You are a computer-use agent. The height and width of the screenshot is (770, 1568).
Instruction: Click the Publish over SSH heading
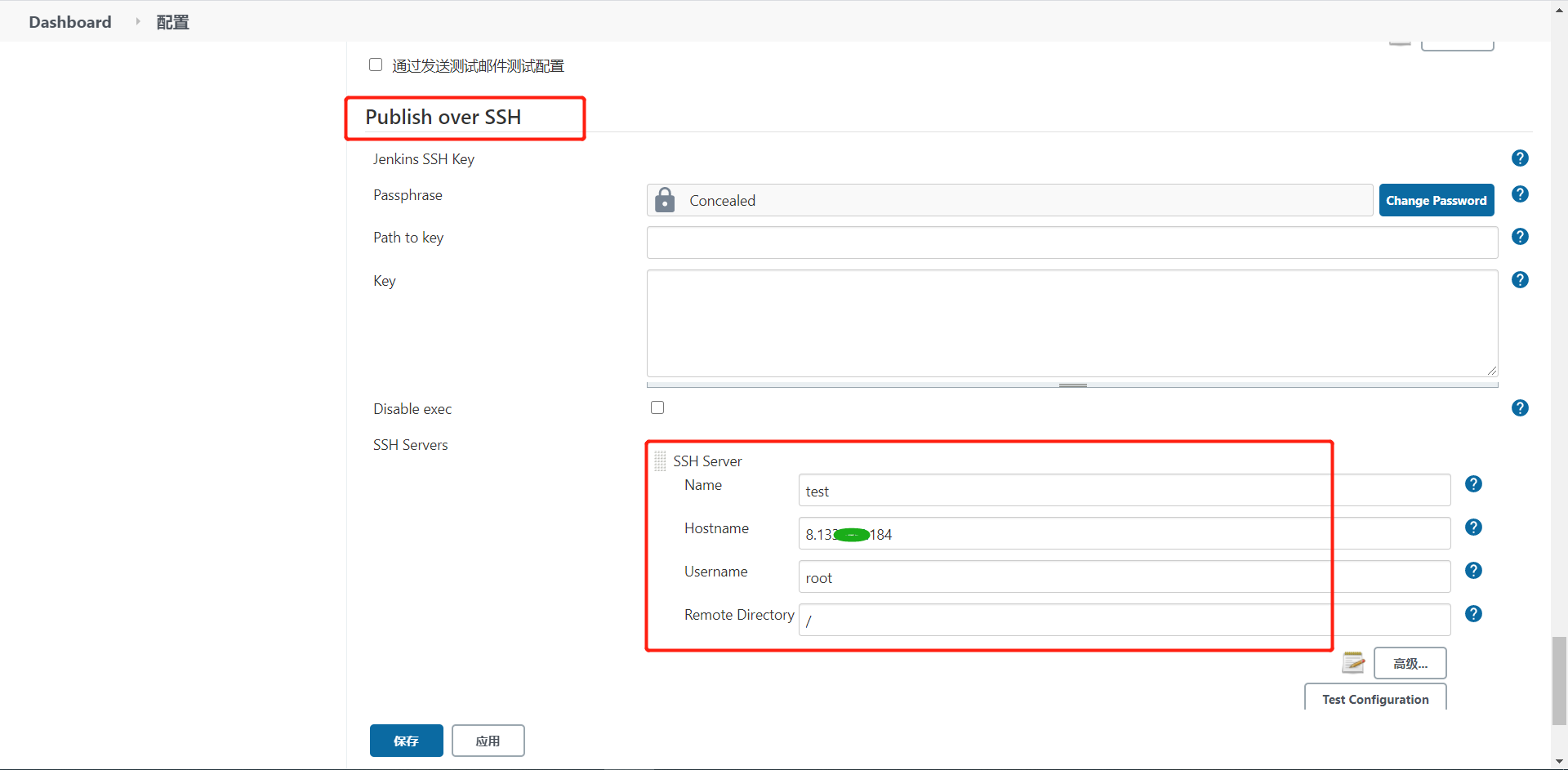(443, 117)
